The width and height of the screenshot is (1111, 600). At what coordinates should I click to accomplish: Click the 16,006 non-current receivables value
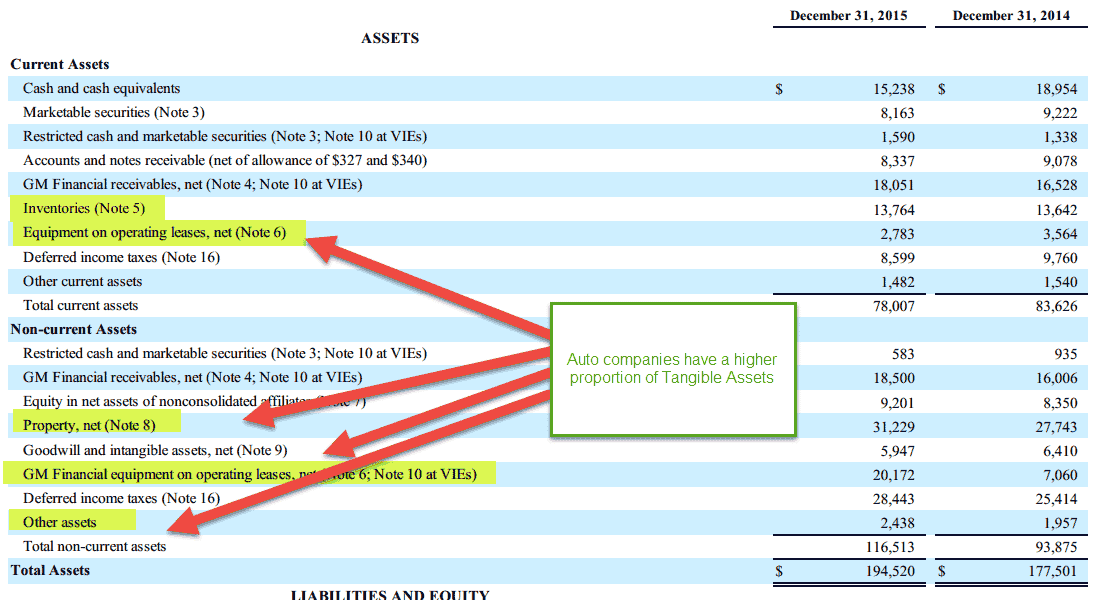1056,379
